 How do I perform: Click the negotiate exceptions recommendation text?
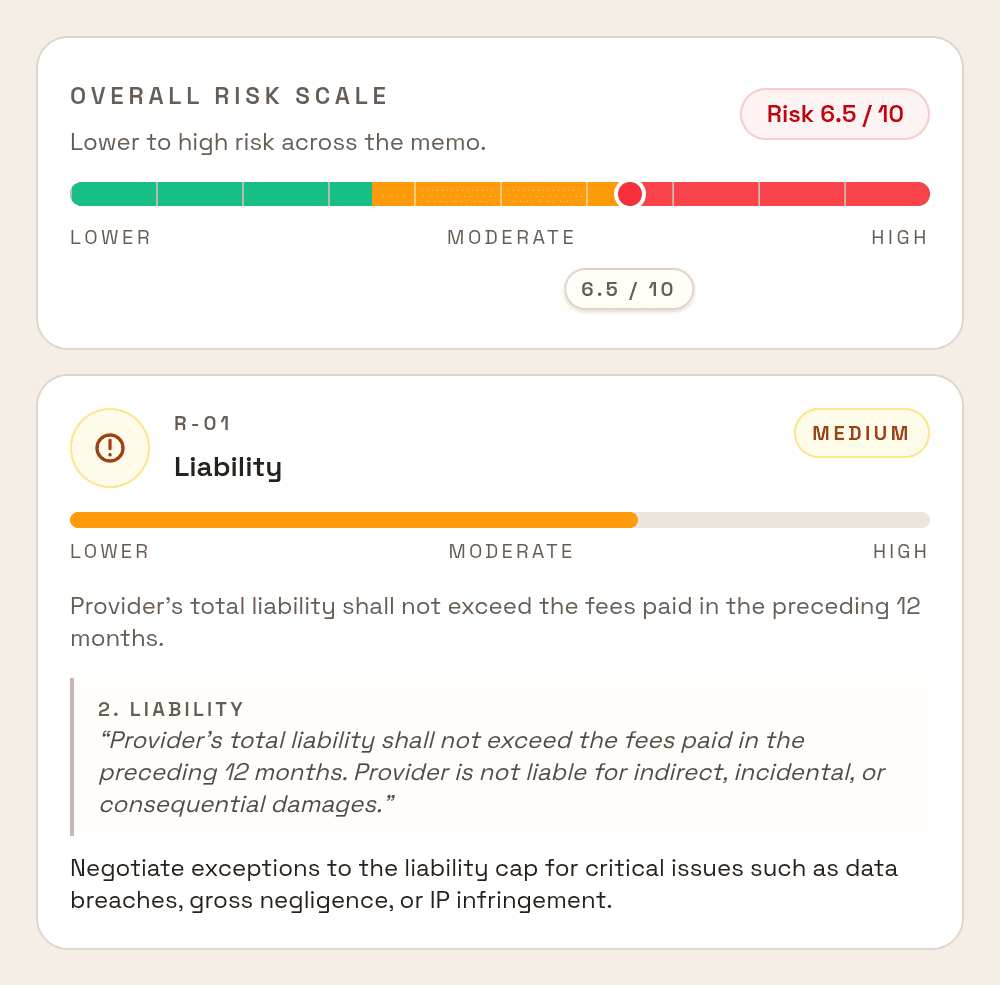tap(484, 884)
